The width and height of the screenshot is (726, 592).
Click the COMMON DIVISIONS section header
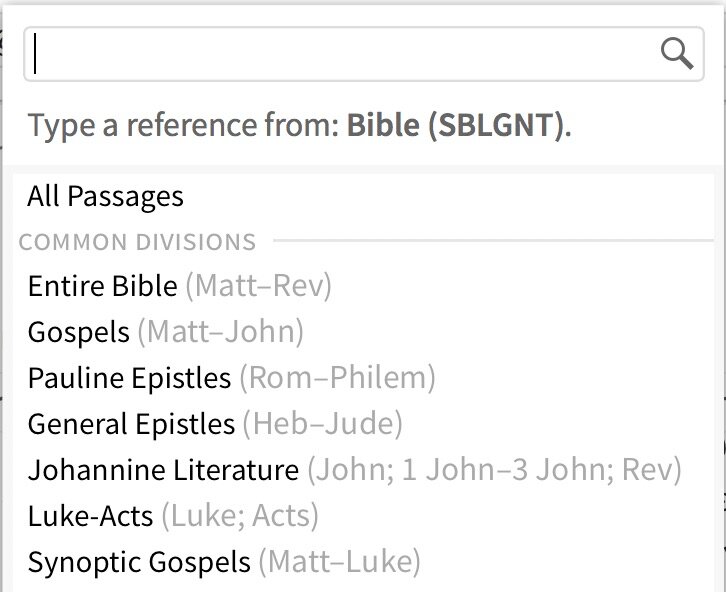138,242
